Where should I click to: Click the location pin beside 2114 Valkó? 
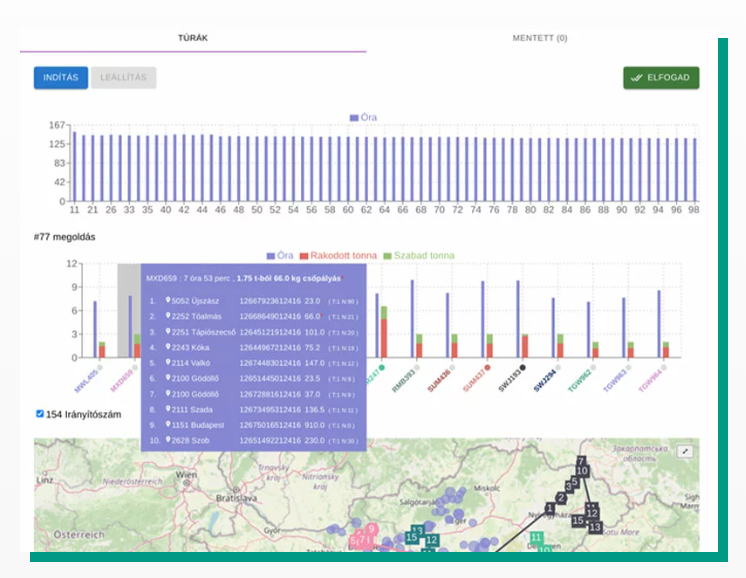pos(168,362)
